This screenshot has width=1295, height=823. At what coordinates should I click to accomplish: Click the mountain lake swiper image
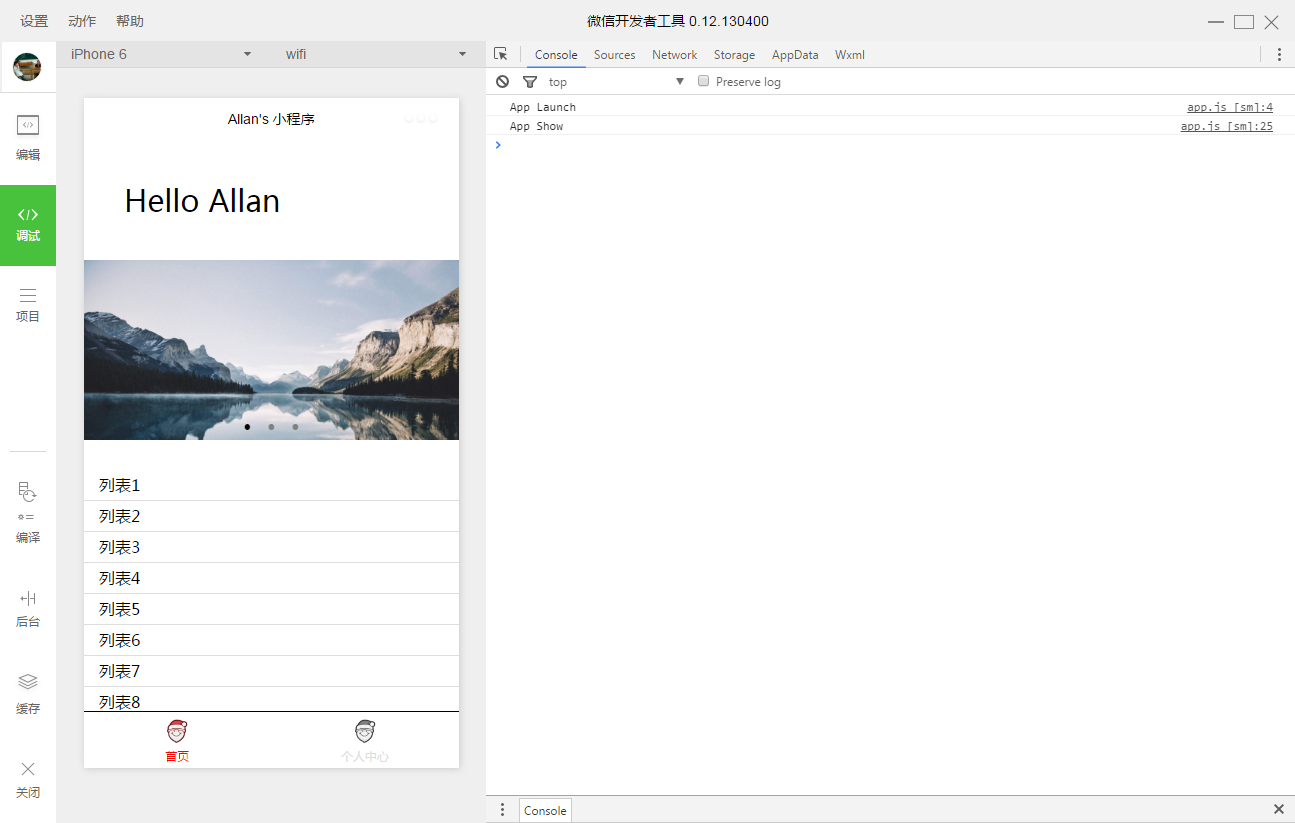tap(271, 350)
